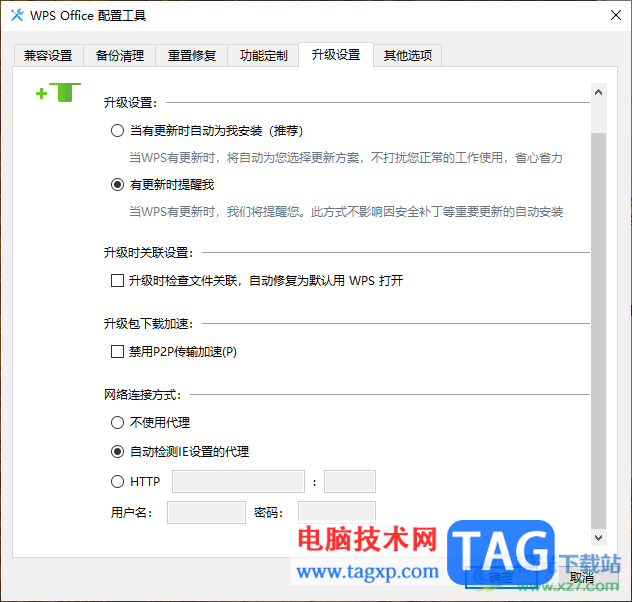Click the HTTP proxy address field
Image resolution: width=632 pixels, height=602 pixels.
pos(238,481)
